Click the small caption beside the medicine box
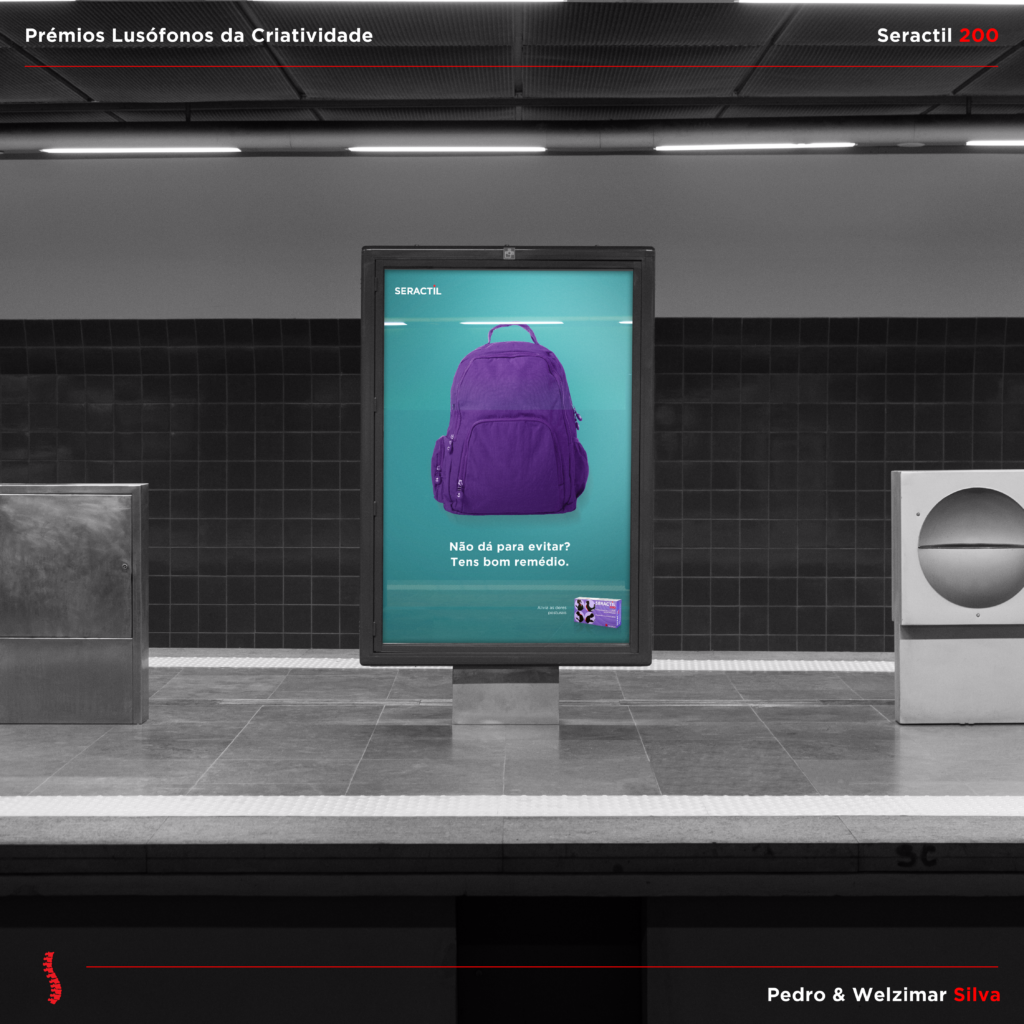The height and width of the screenshot is (1024, 1024). pyautogui.click(x=552, y=610)
